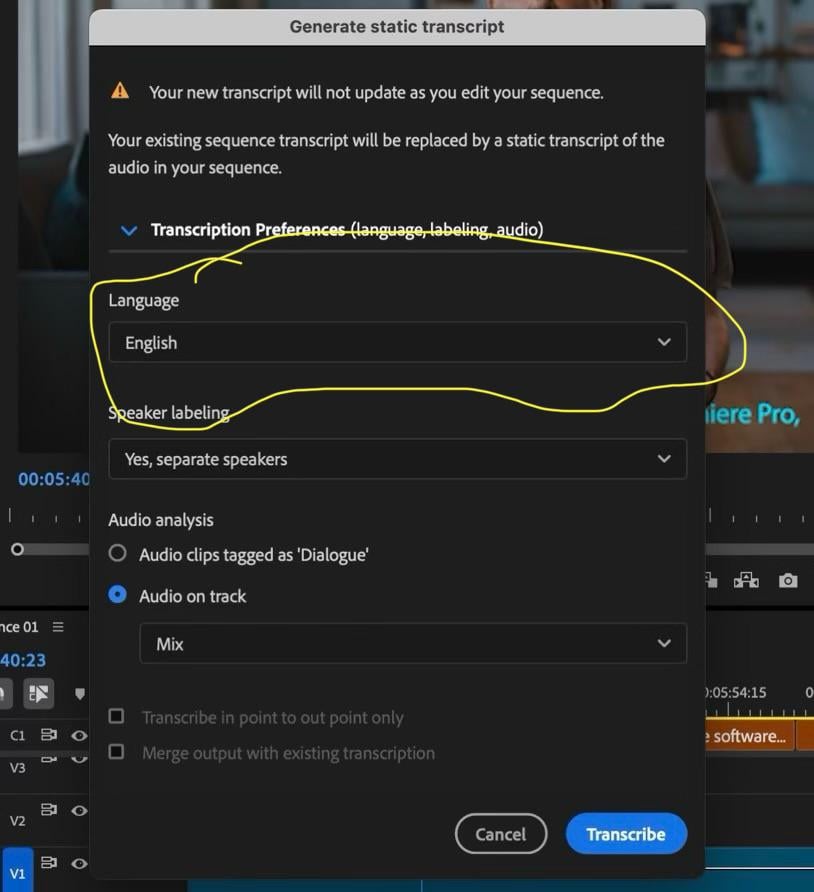The width and height of the screenshot is (814, 892).
Task: Hide the V2 track with eye icon
Action: point(79,811)
